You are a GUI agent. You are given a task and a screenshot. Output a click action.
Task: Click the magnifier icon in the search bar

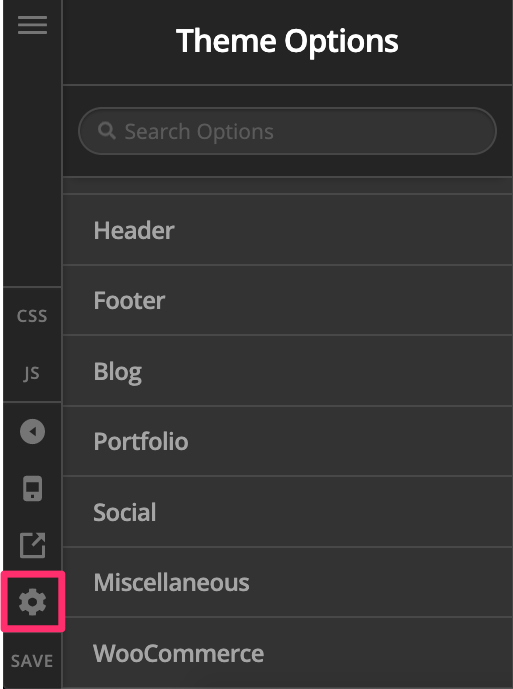pyautogui.click(x=106, y=131)
